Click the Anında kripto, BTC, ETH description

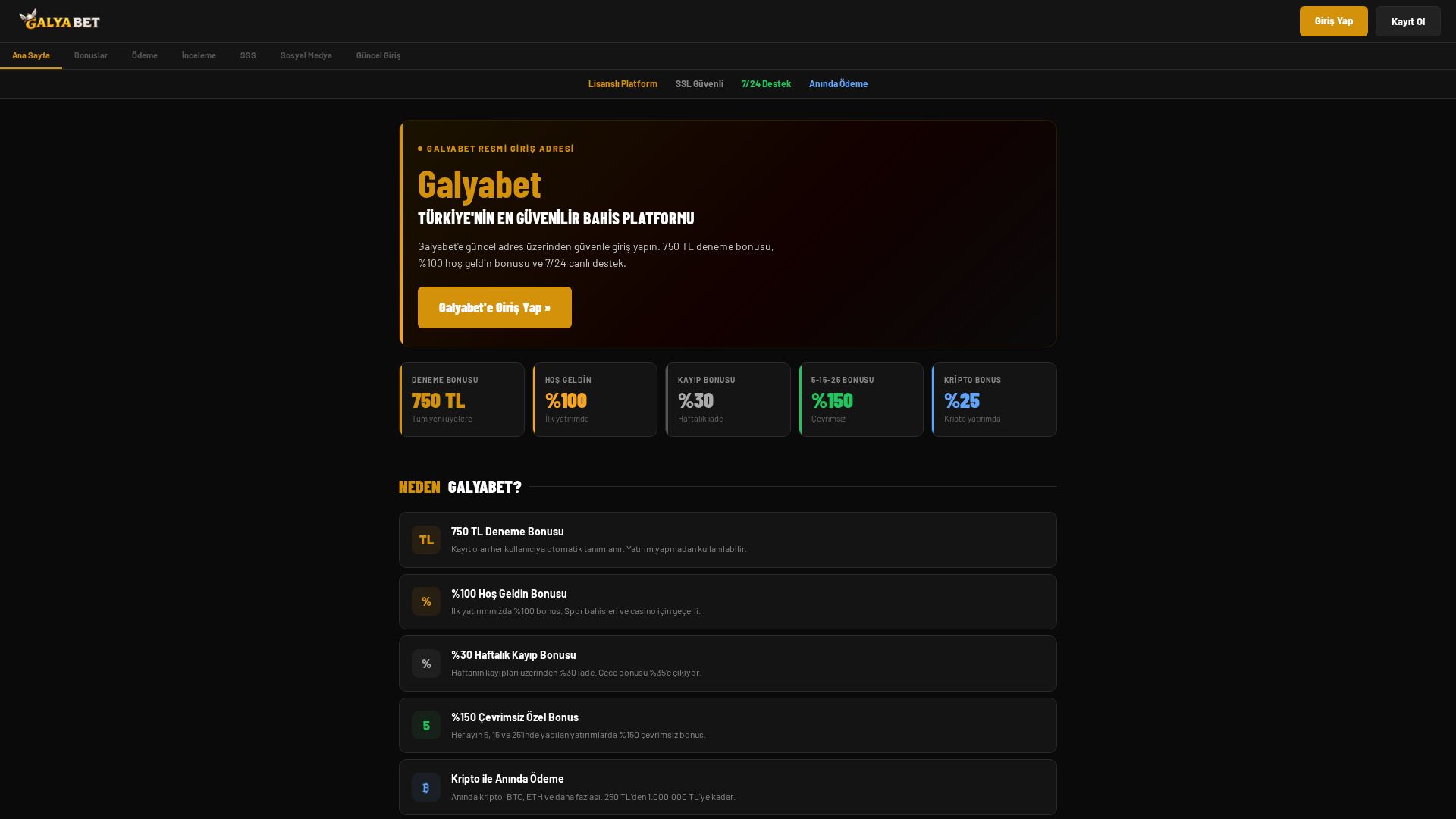[593, 797]
